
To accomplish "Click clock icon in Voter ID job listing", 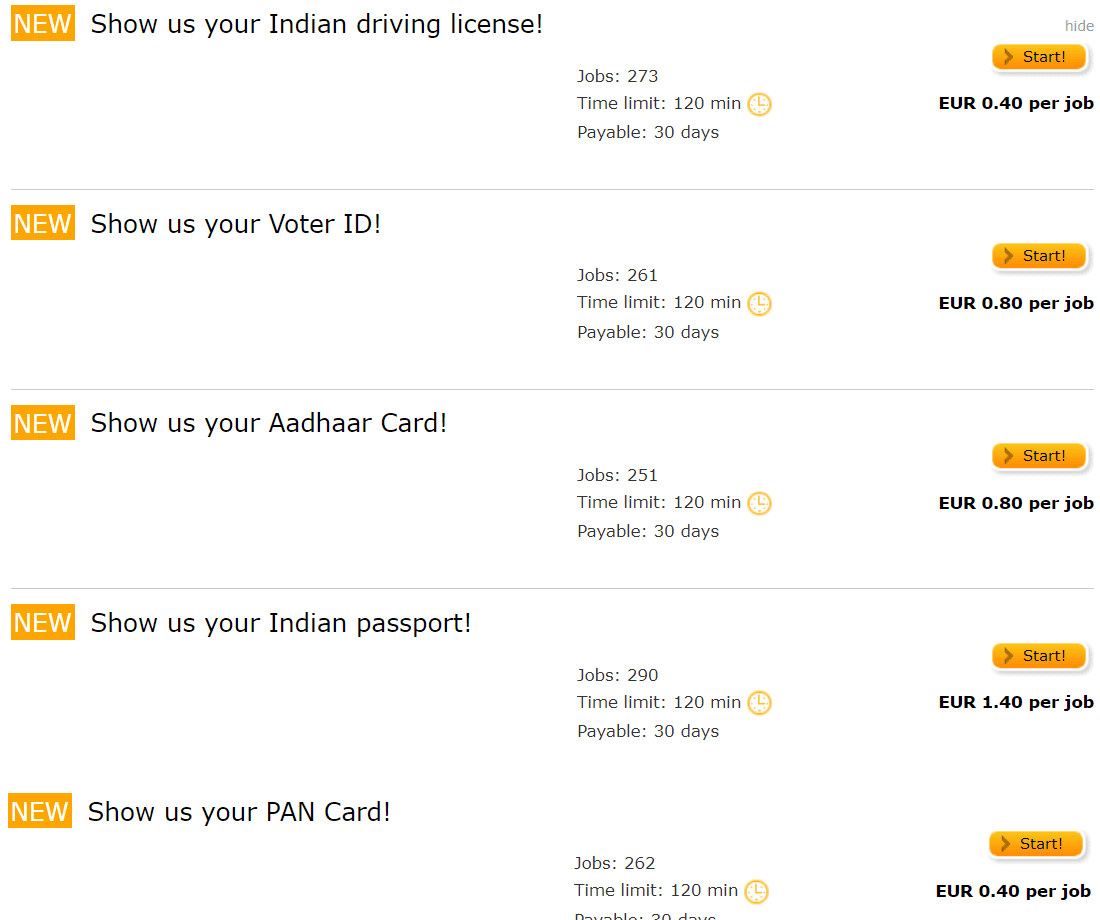I will [x=759, y=304].
